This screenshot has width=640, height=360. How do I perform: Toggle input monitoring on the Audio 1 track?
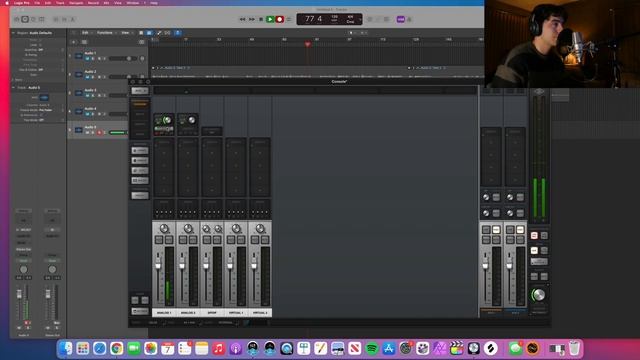click(104, 58)
